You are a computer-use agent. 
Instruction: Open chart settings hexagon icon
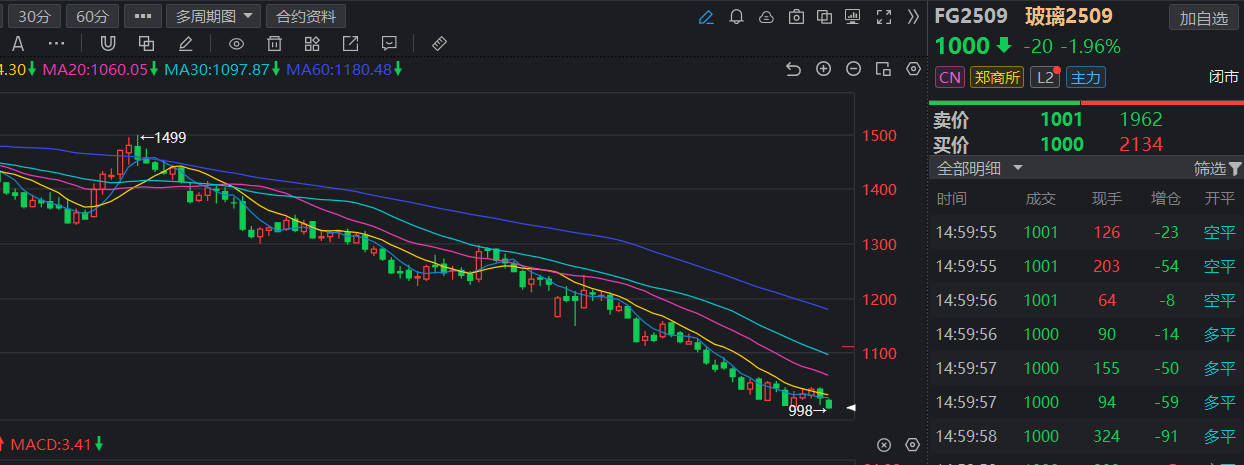pyautogui.click(x=912, y=69)
